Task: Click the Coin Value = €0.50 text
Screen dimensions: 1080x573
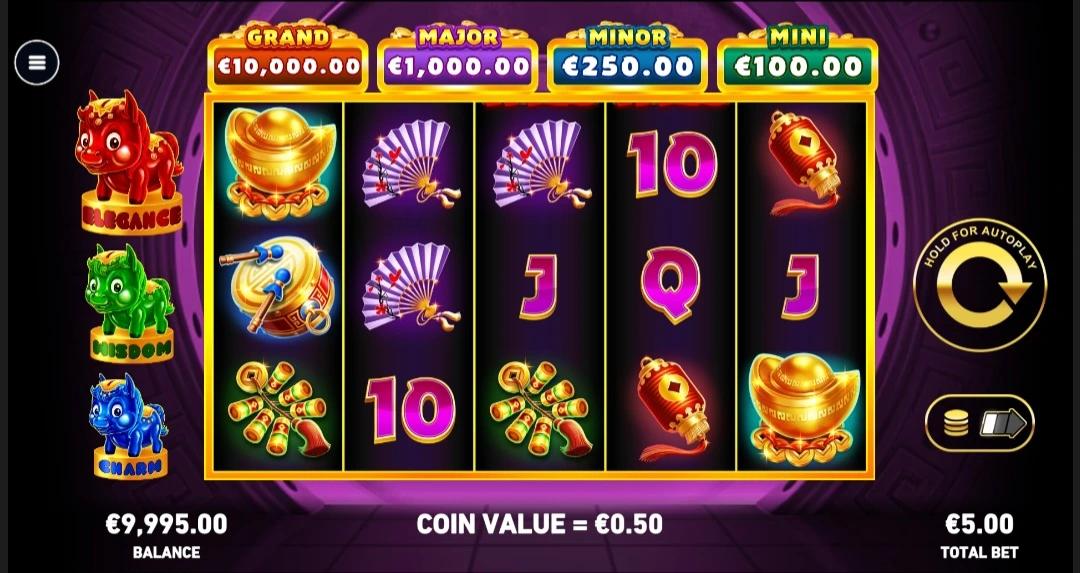Action: pos(539,524)
